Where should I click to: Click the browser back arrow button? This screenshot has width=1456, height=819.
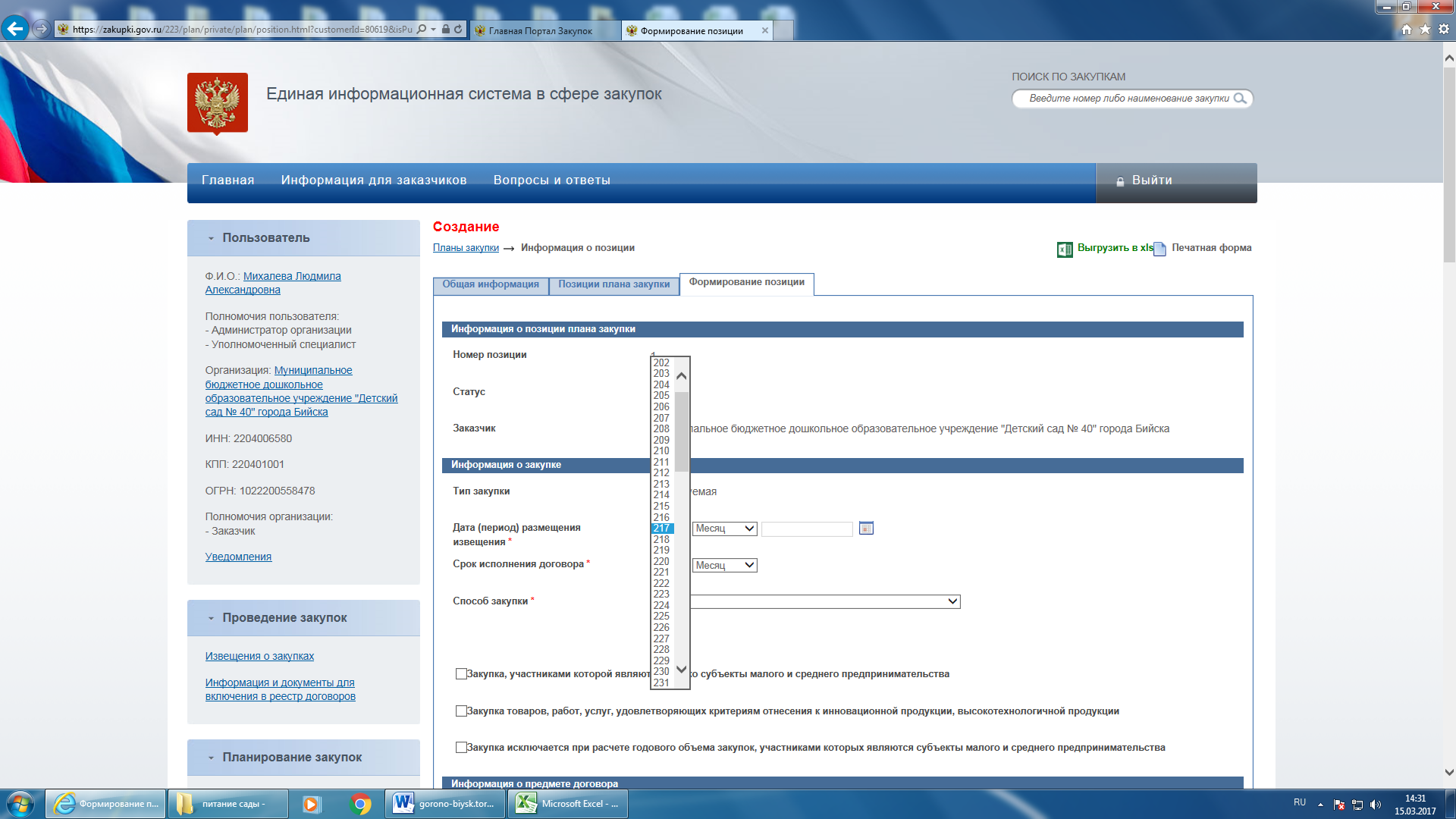pos(15,30)
